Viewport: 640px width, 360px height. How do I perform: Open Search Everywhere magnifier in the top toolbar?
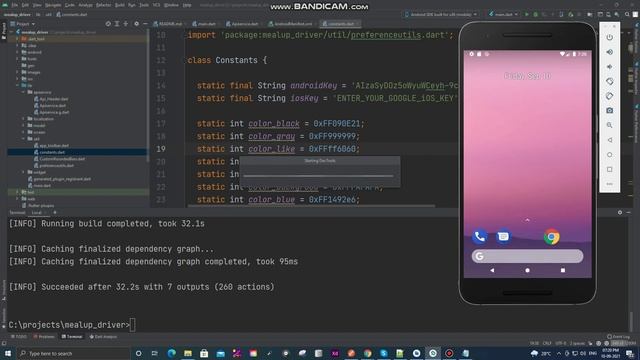point(627,14)
